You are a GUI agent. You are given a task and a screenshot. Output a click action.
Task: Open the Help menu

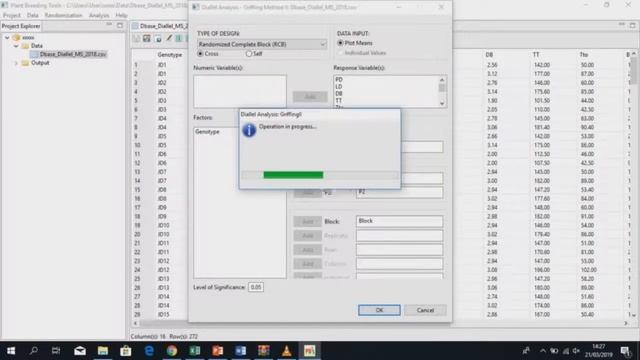[121, 15]
